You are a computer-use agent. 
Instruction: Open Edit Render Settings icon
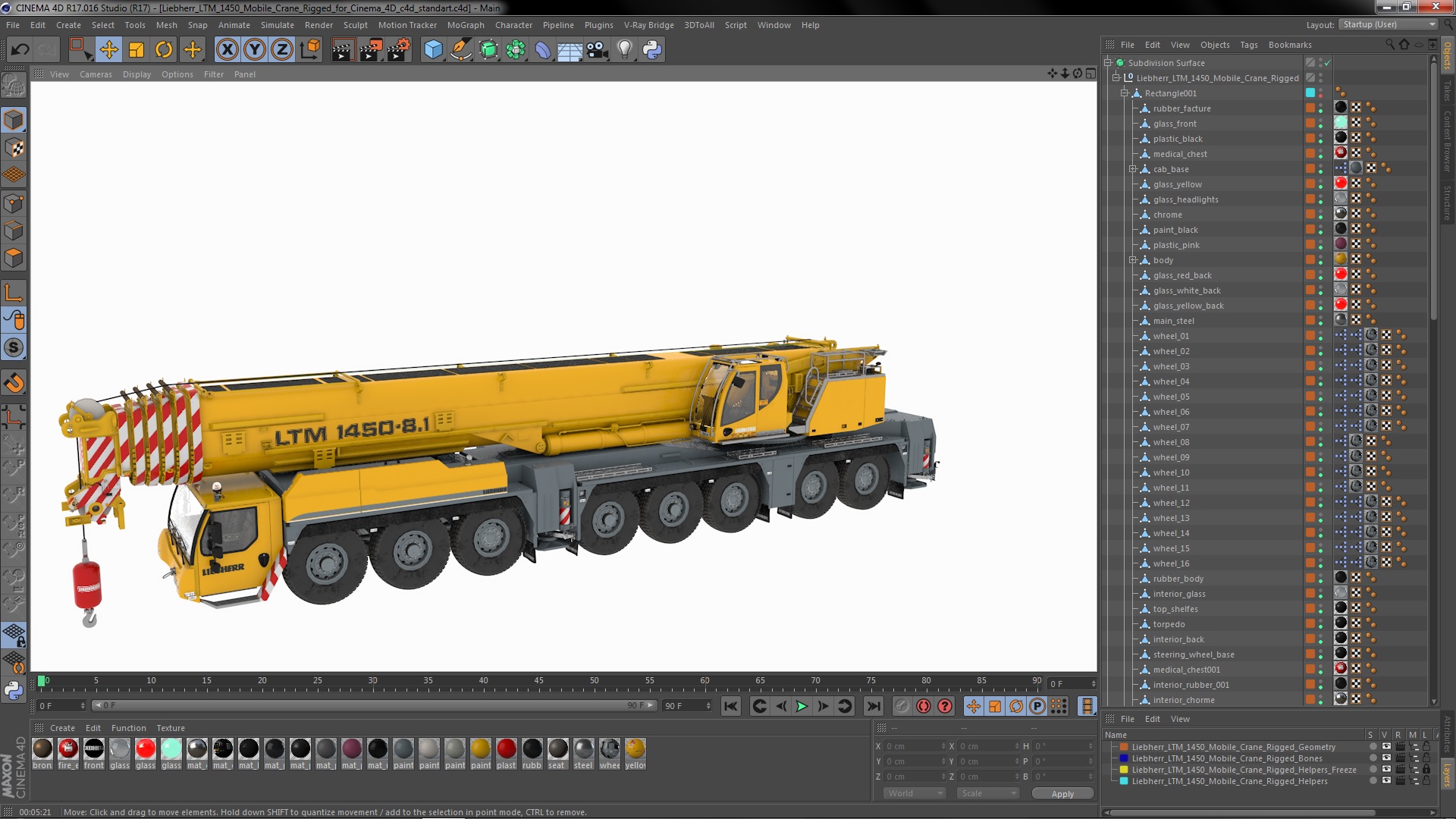[399, 50]
